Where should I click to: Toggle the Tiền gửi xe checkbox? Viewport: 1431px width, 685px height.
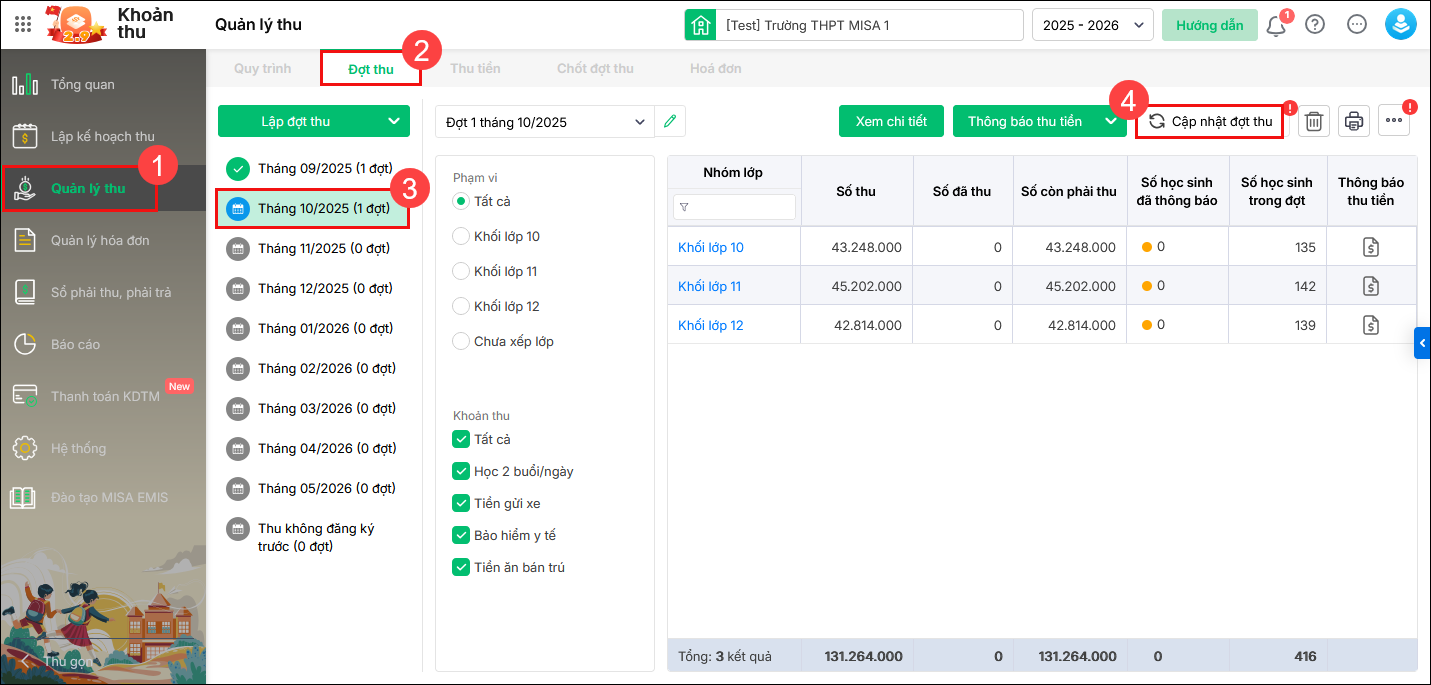(x=461, y=503)
